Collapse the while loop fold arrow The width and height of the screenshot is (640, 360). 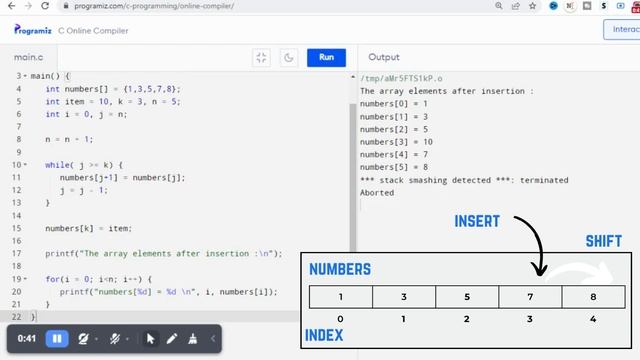[25, 164]
